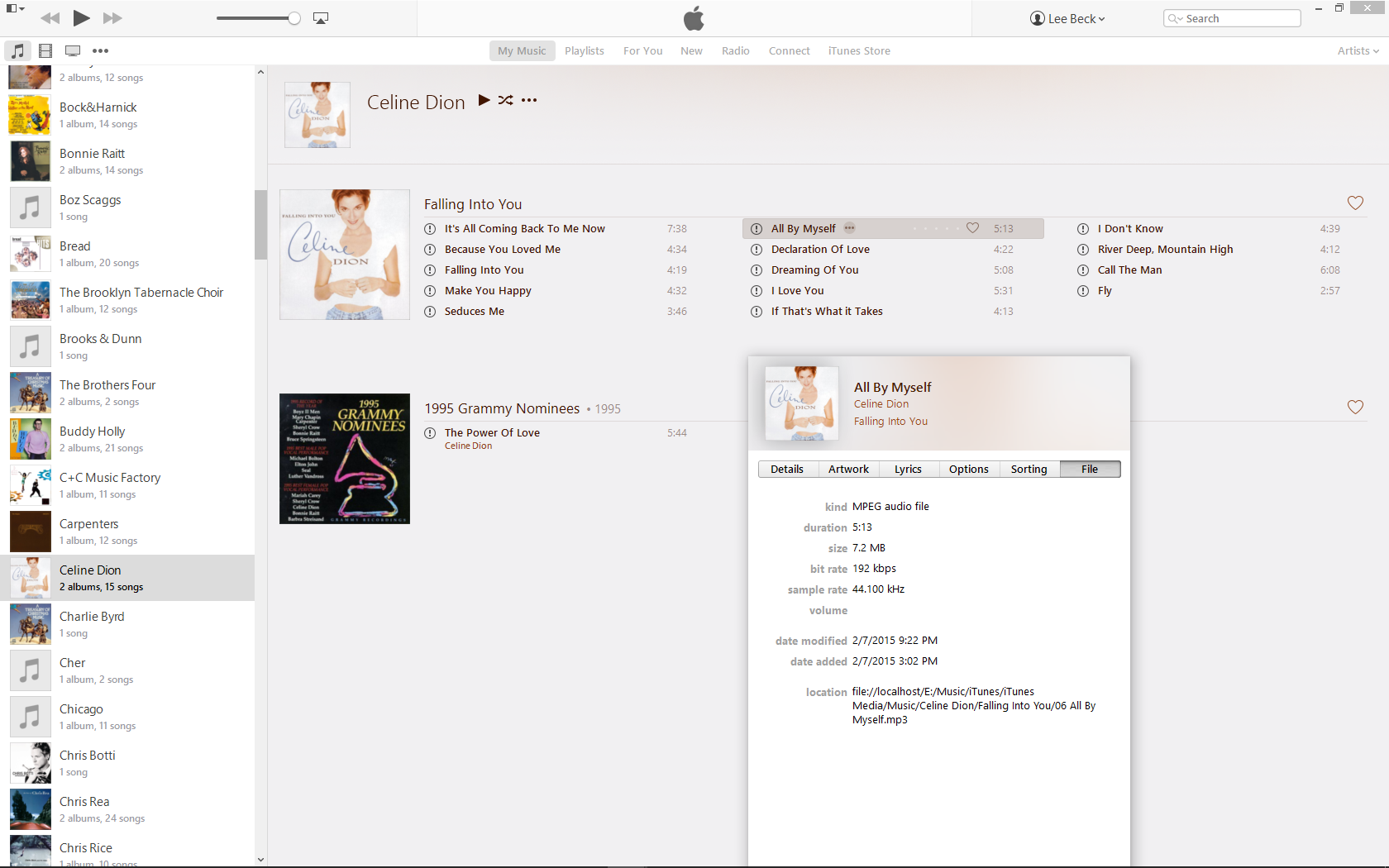Click status icon beside Dreaming Of You
Viewport: 1389px width, 868px height.
[x=757, y=270]
